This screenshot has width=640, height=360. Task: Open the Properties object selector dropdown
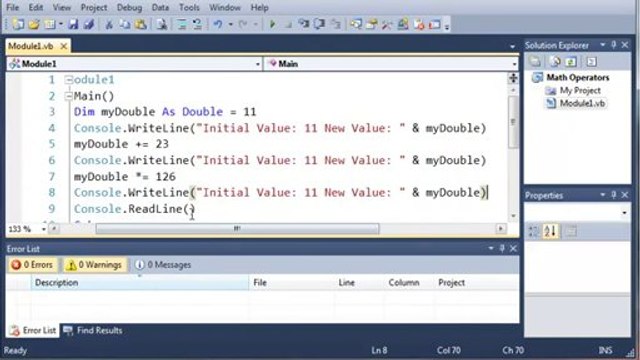coord(624,213)
